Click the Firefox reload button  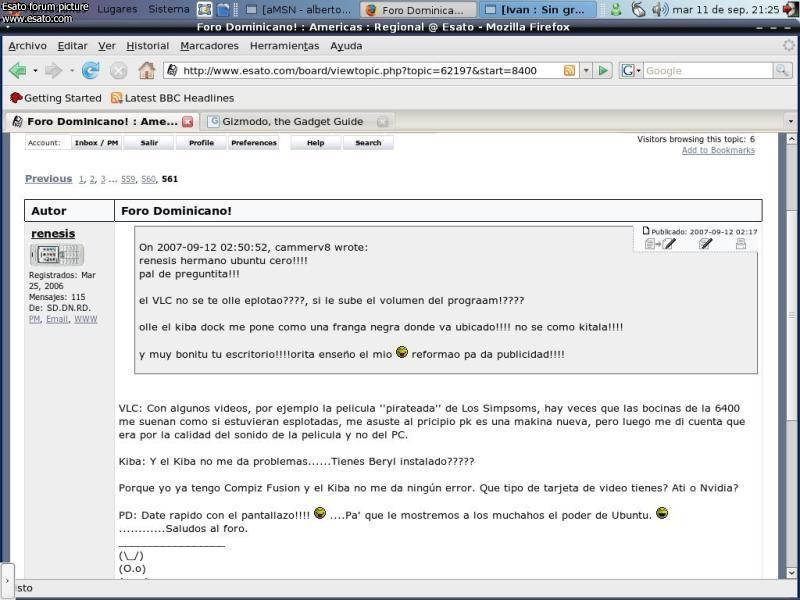coord(91,70)
